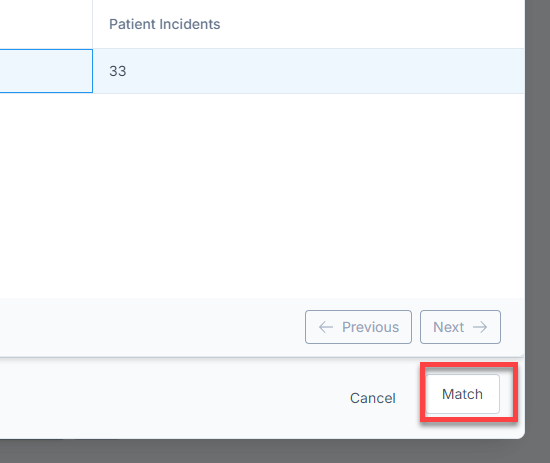
Task: Click the word Next in the pager
Action: tap(449, 327)
